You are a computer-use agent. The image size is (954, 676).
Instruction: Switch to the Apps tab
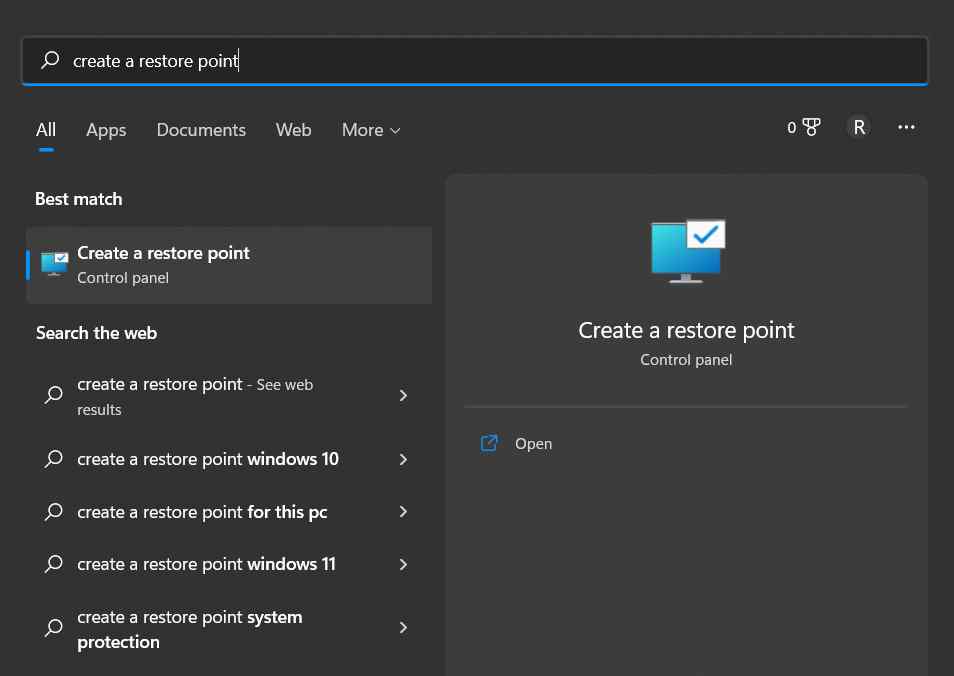coord(106,130)
